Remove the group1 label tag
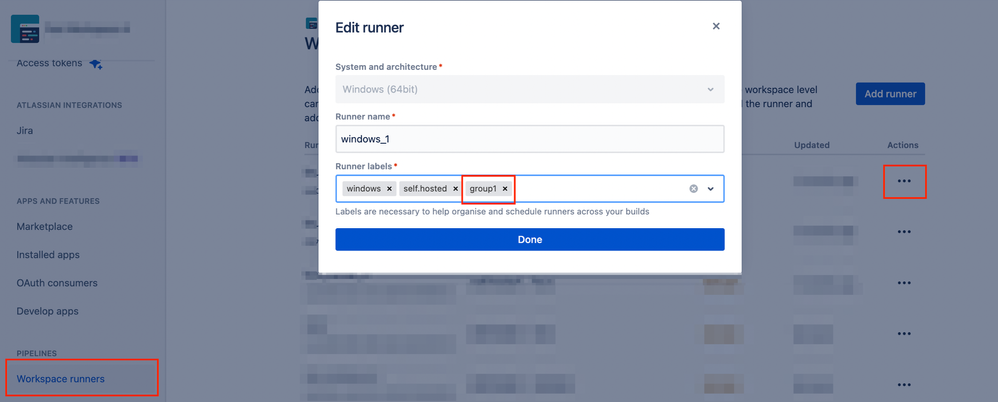Image resolution: width=998 pixels, height=402 pixels. tap(505, 189)
